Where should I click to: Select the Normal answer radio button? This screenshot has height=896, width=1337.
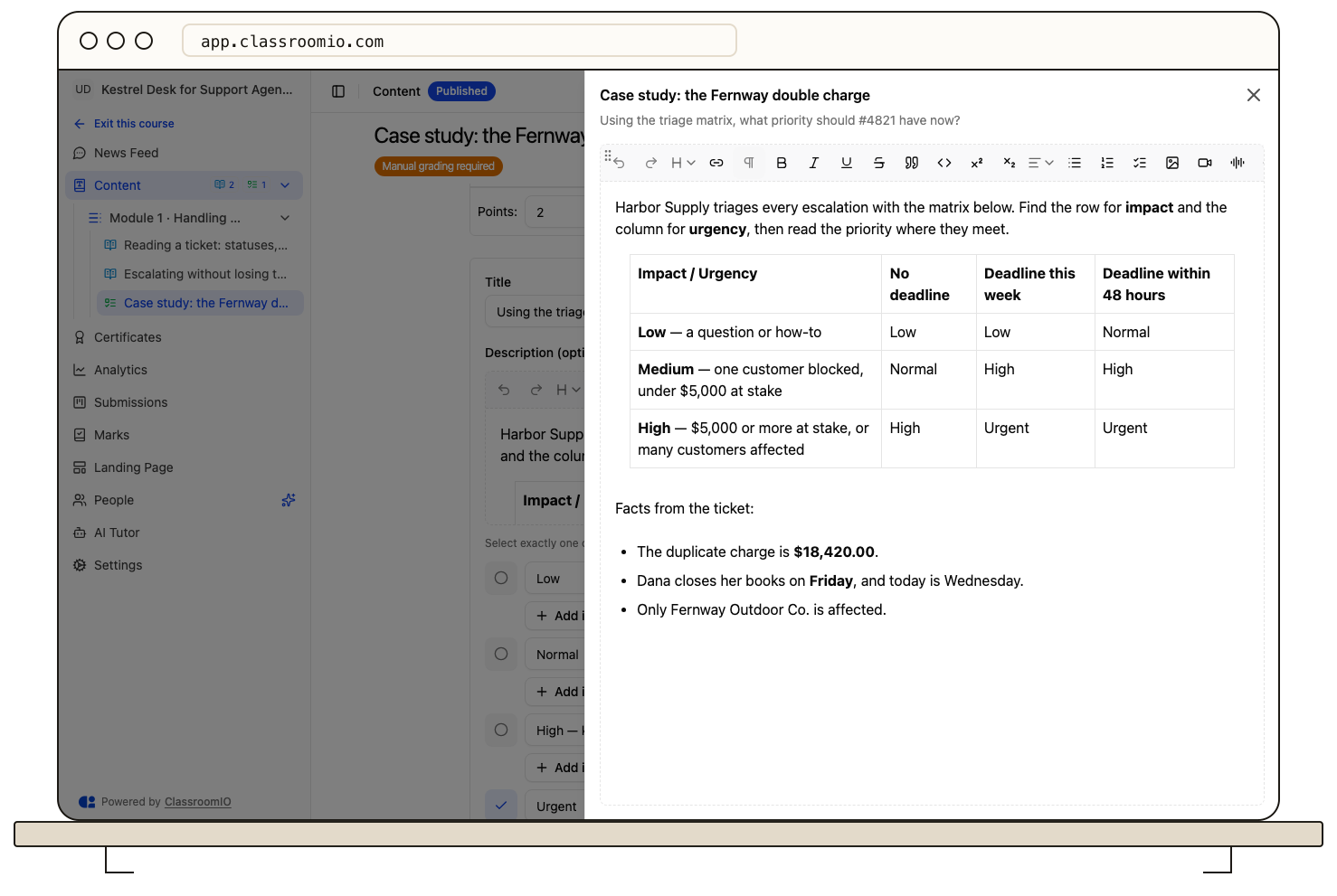tap(501, 654)
